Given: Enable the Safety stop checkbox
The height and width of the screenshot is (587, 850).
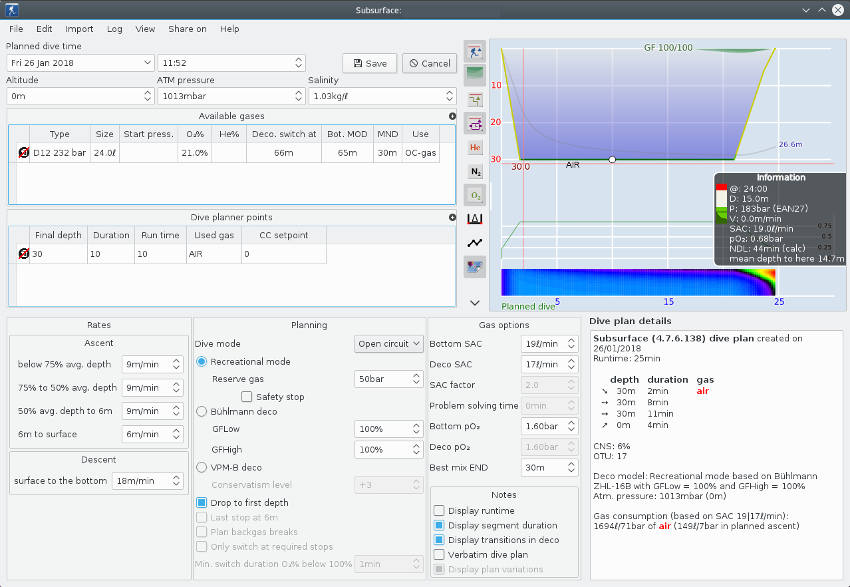Looking at the screenshot, I should 247,397.
